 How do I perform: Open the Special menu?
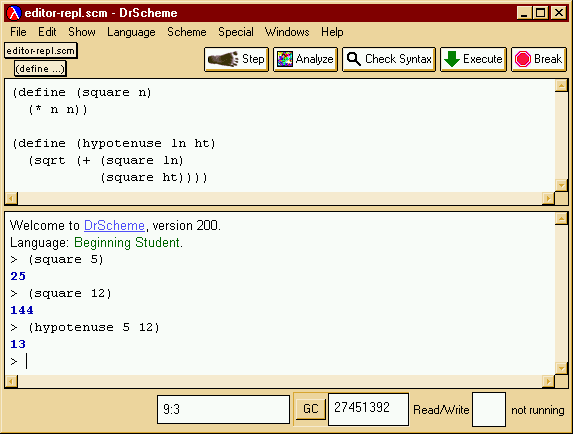click(236, 32)
